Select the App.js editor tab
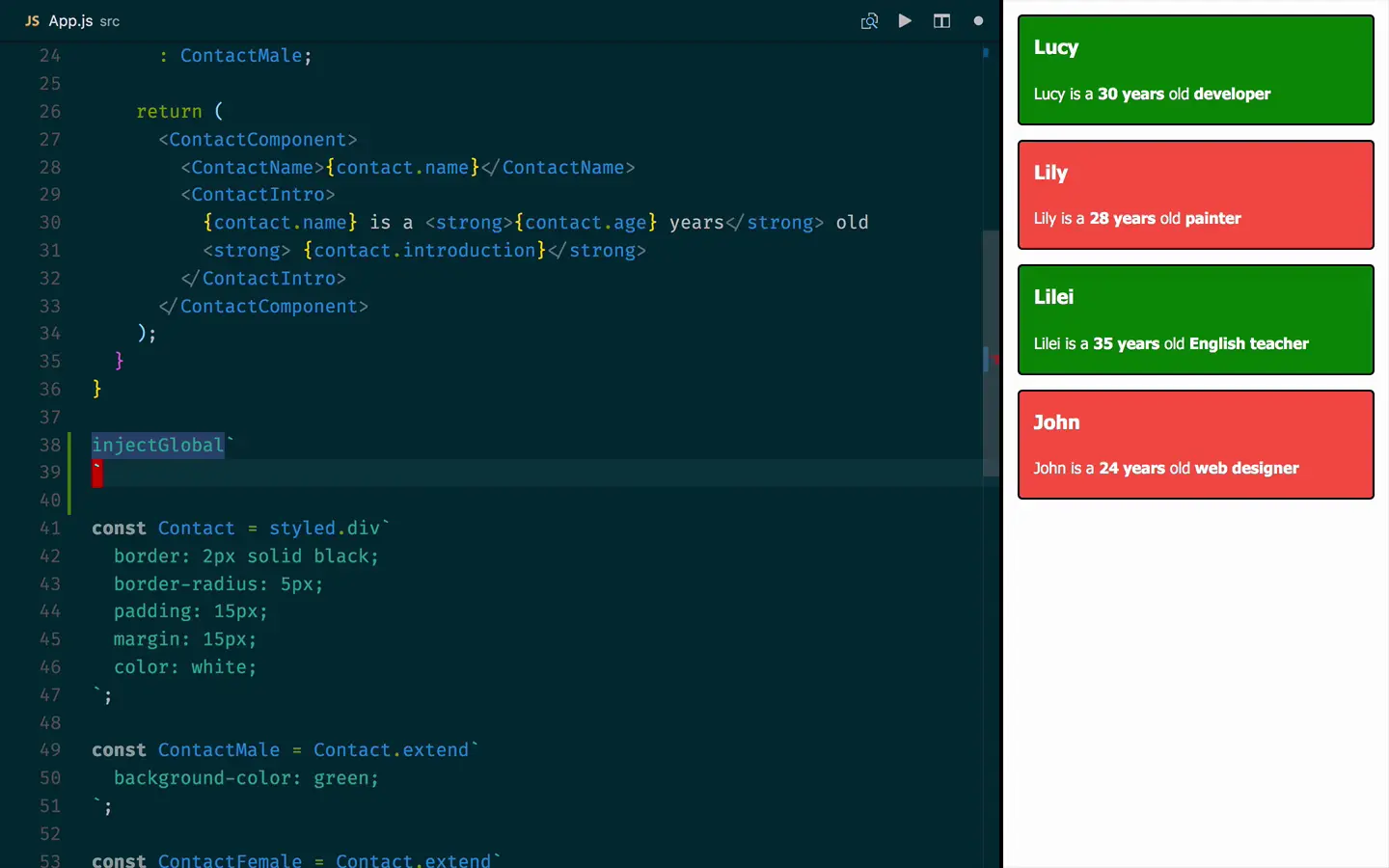The height and width of the screenshot is (868, 1389). click(72, 21)
